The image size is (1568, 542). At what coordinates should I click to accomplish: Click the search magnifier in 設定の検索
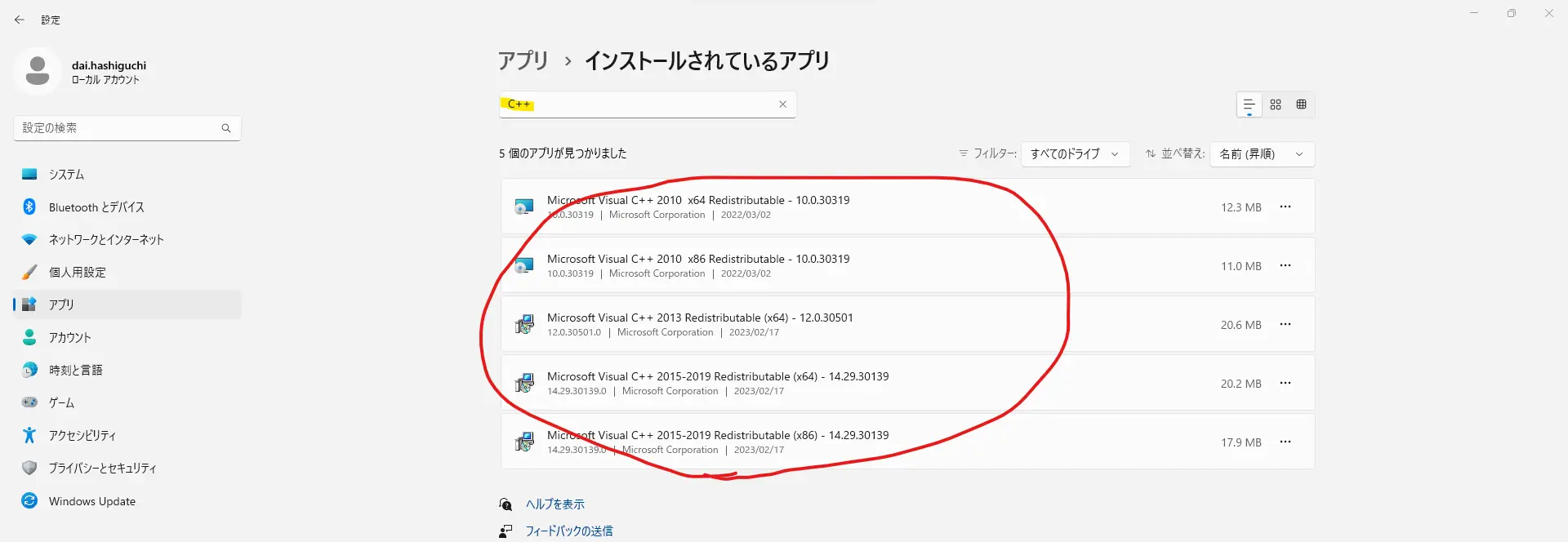pyautogui.click(x=226, y=128)
